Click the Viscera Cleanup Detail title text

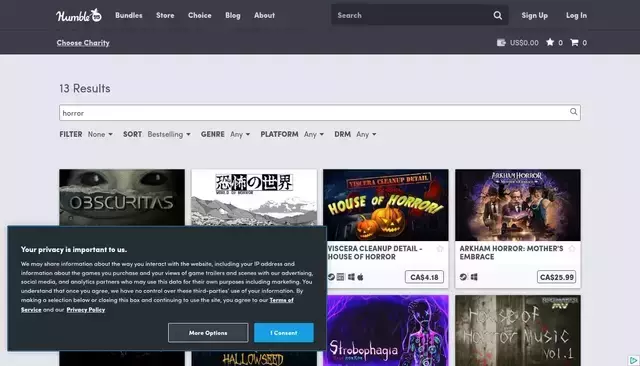click(375, 253)
